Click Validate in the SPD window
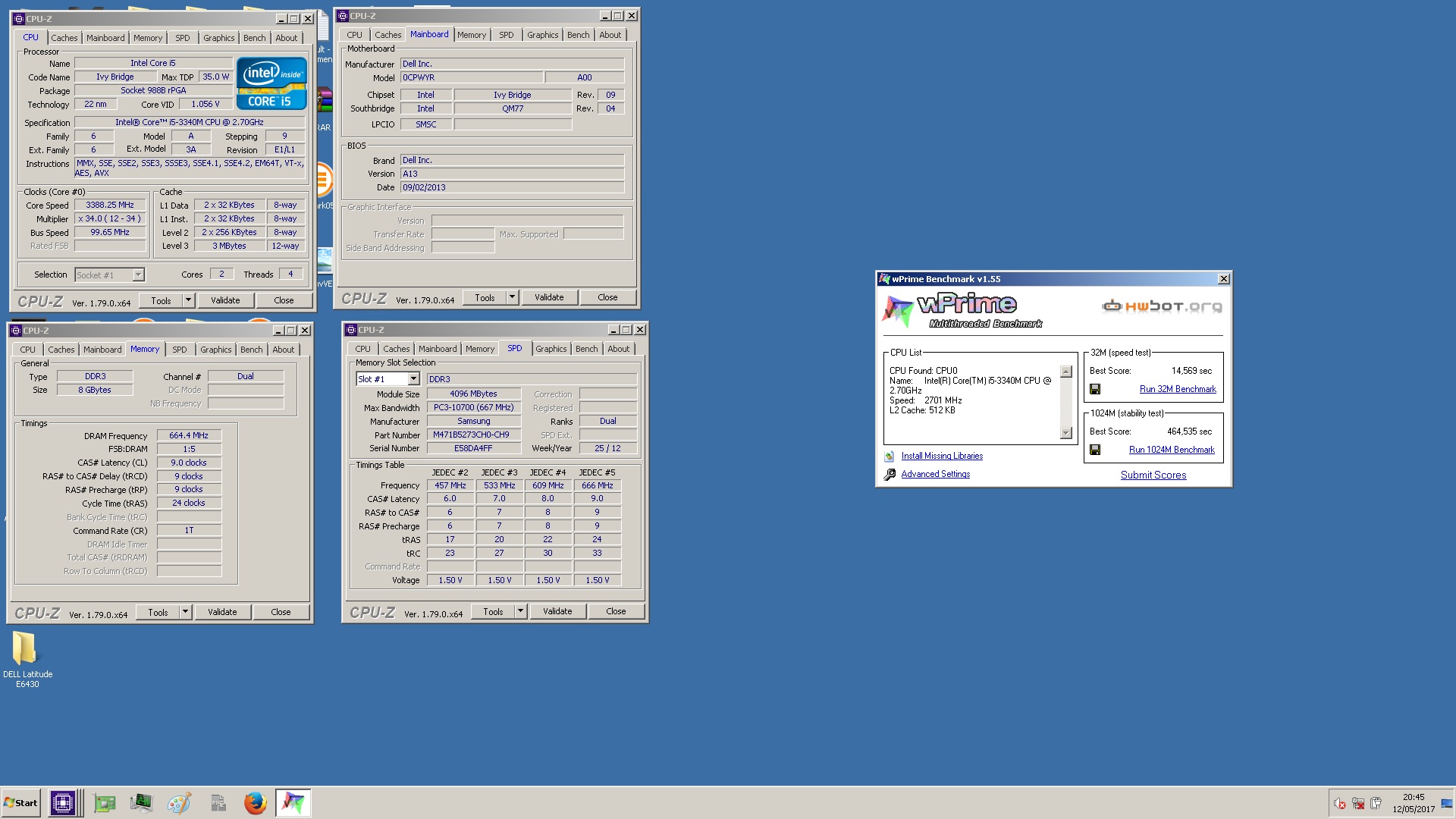The image size is (1456, 819). click(557, 611)
